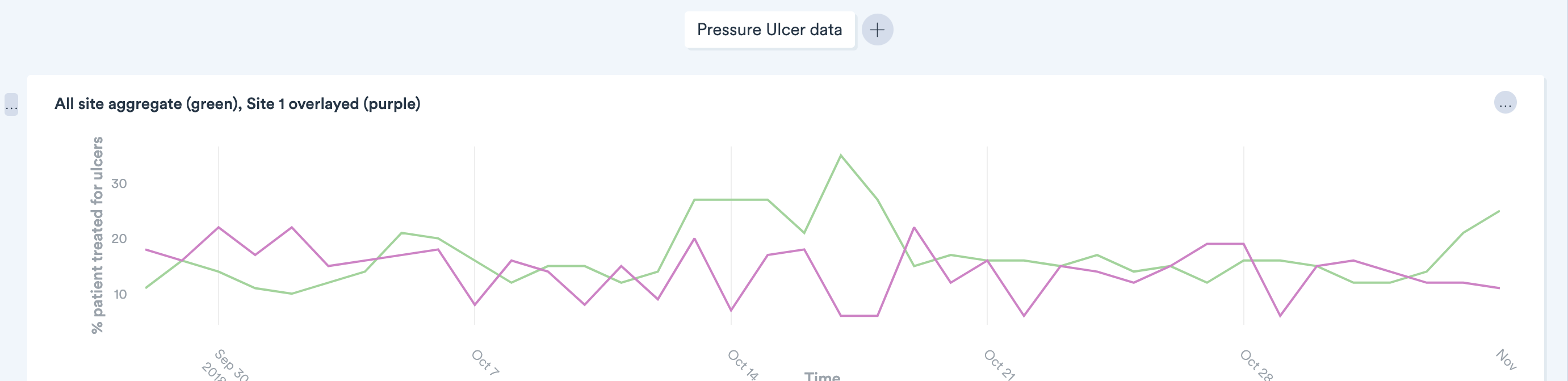1568x381 pixels.
Task: Select the Oct 7 date label
Action: pyautogui.click(x=485, y=362)
